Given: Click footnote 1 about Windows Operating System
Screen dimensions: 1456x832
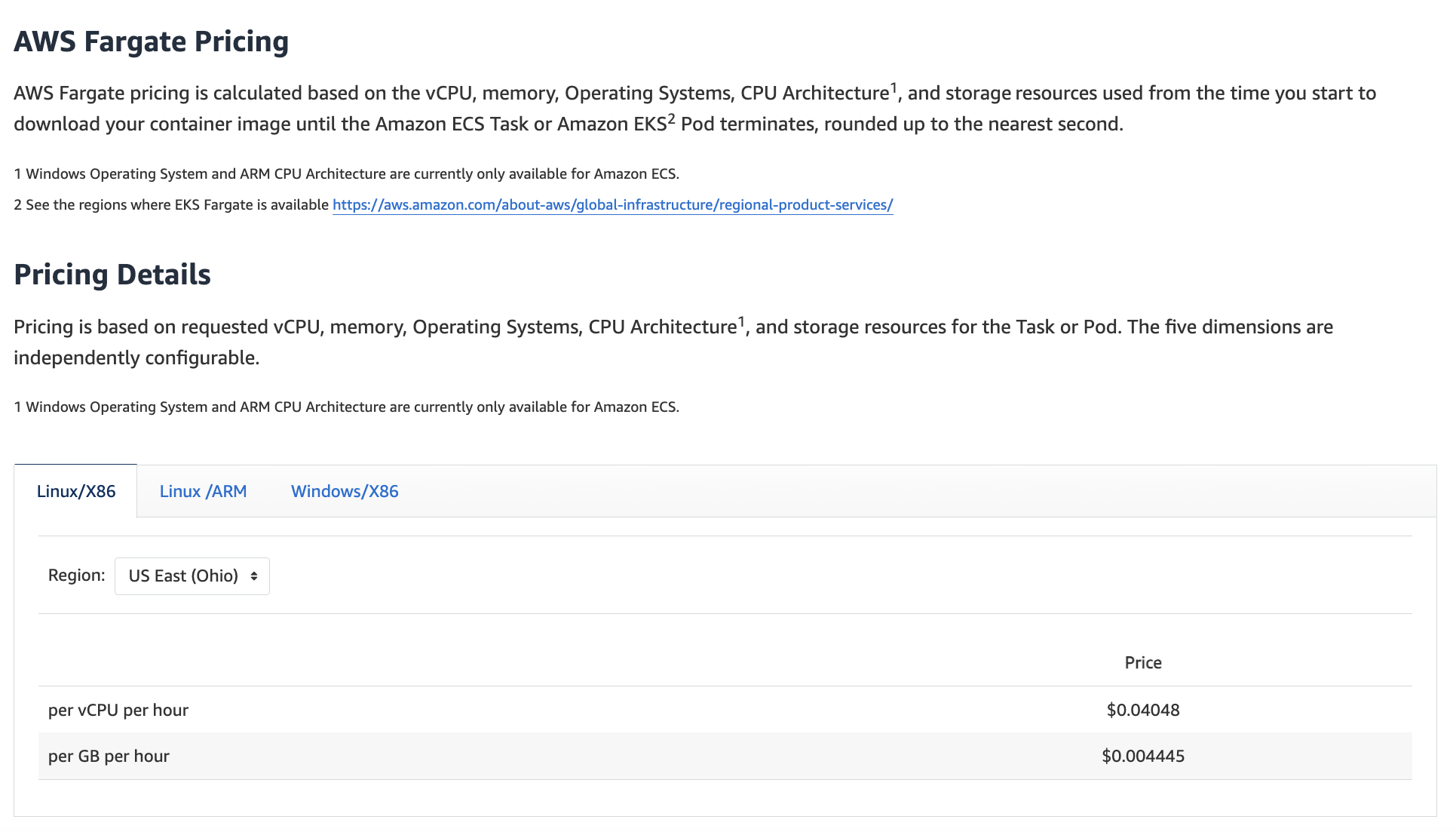Looking at the screenshot, I should (345, 173).
